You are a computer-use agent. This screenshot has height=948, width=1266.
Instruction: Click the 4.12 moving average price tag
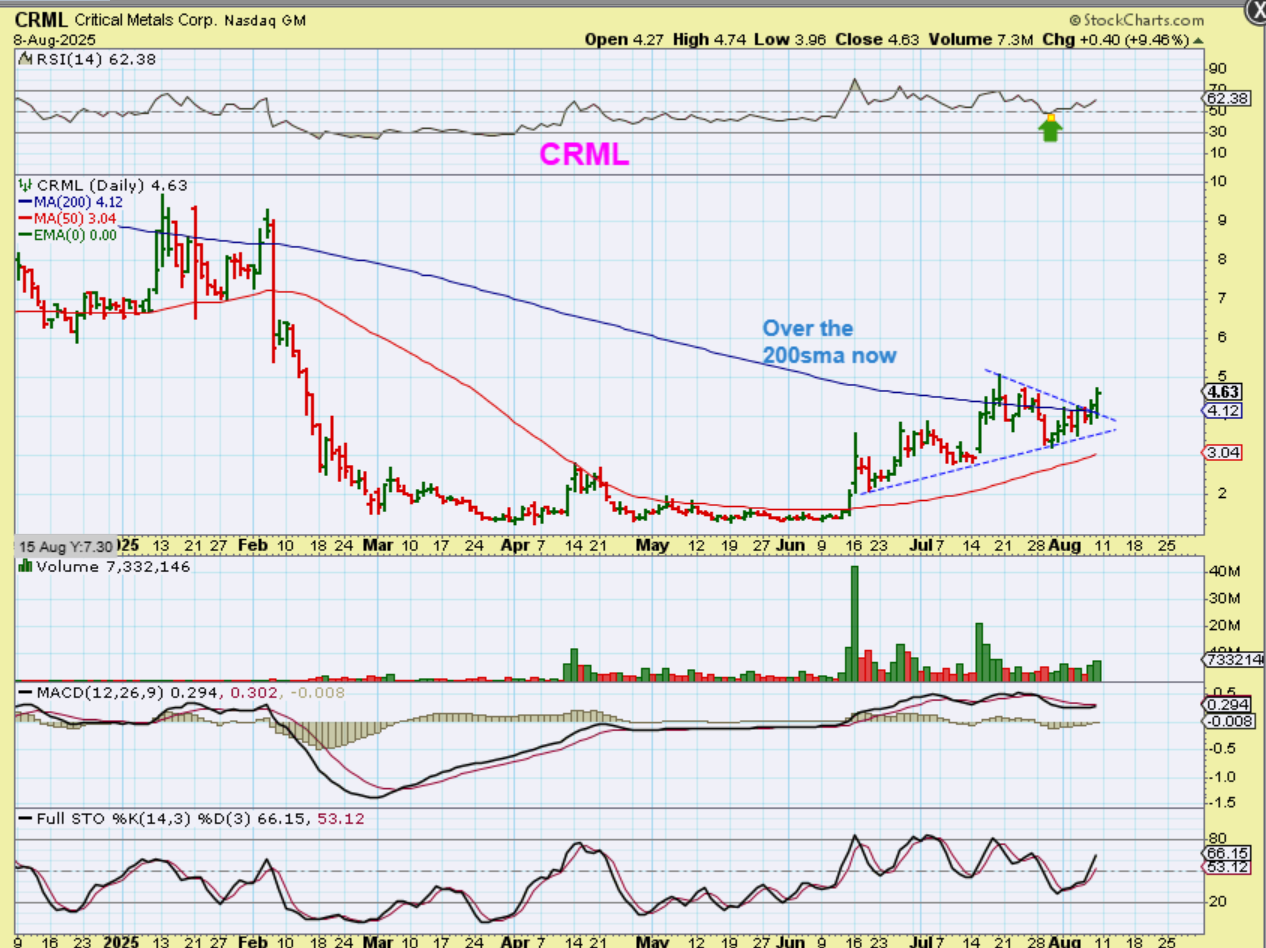pos(1221,410)
